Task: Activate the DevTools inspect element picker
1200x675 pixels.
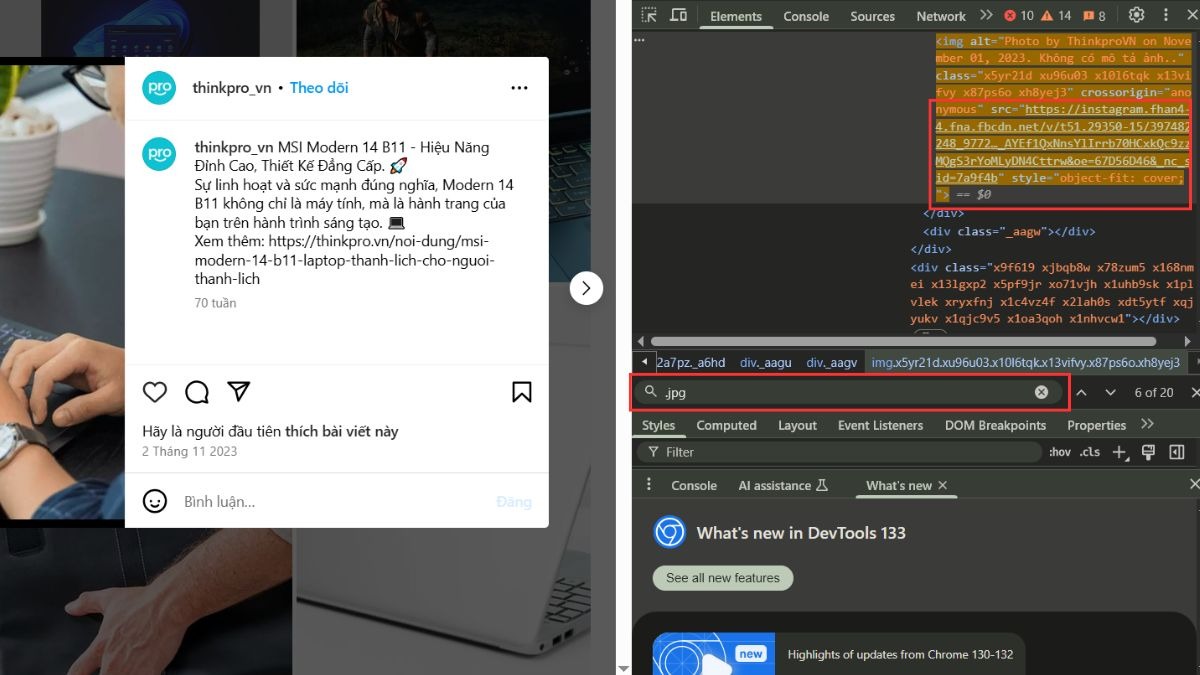Action: (649, 15)
